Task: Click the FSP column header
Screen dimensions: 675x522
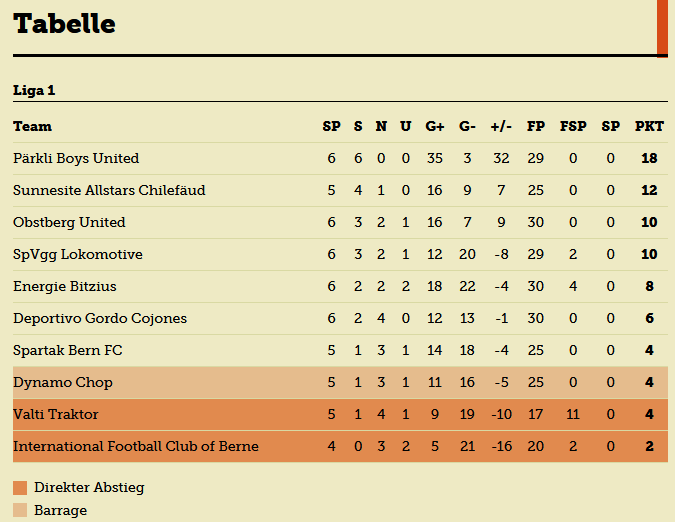Action: click(573, 126)
